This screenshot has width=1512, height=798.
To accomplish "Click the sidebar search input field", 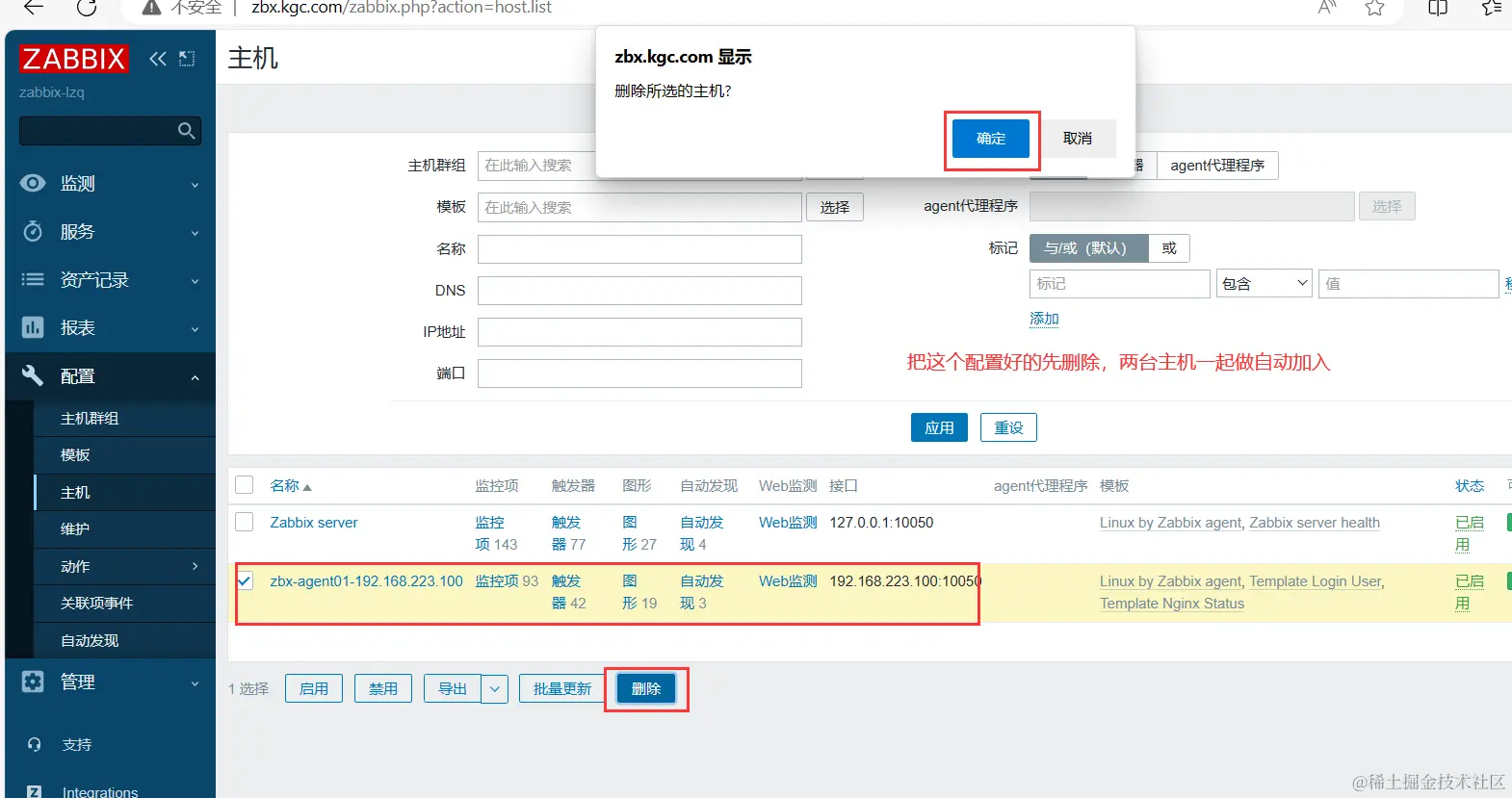I will 97,131.
